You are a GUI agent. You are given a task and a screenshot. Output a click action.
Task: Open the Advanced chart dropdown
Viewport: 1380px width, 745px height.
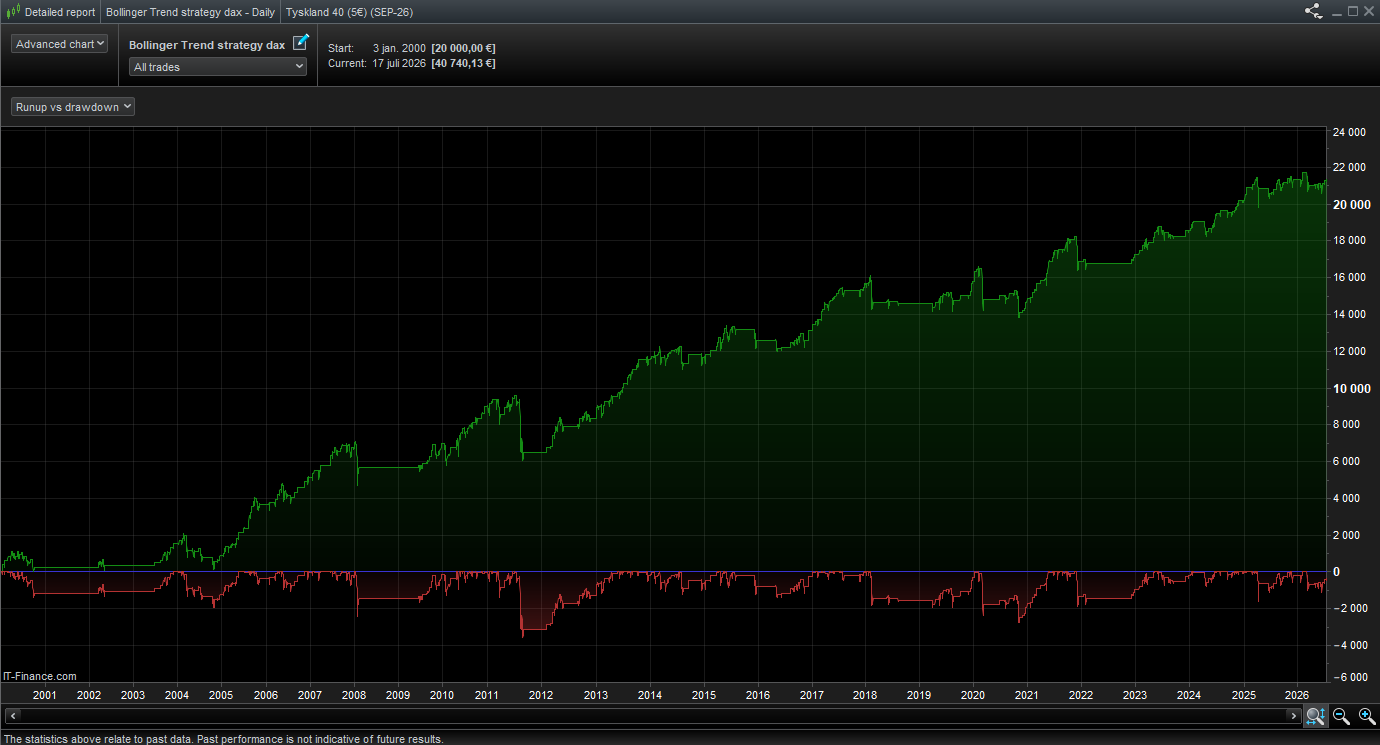tap(59, 44)
